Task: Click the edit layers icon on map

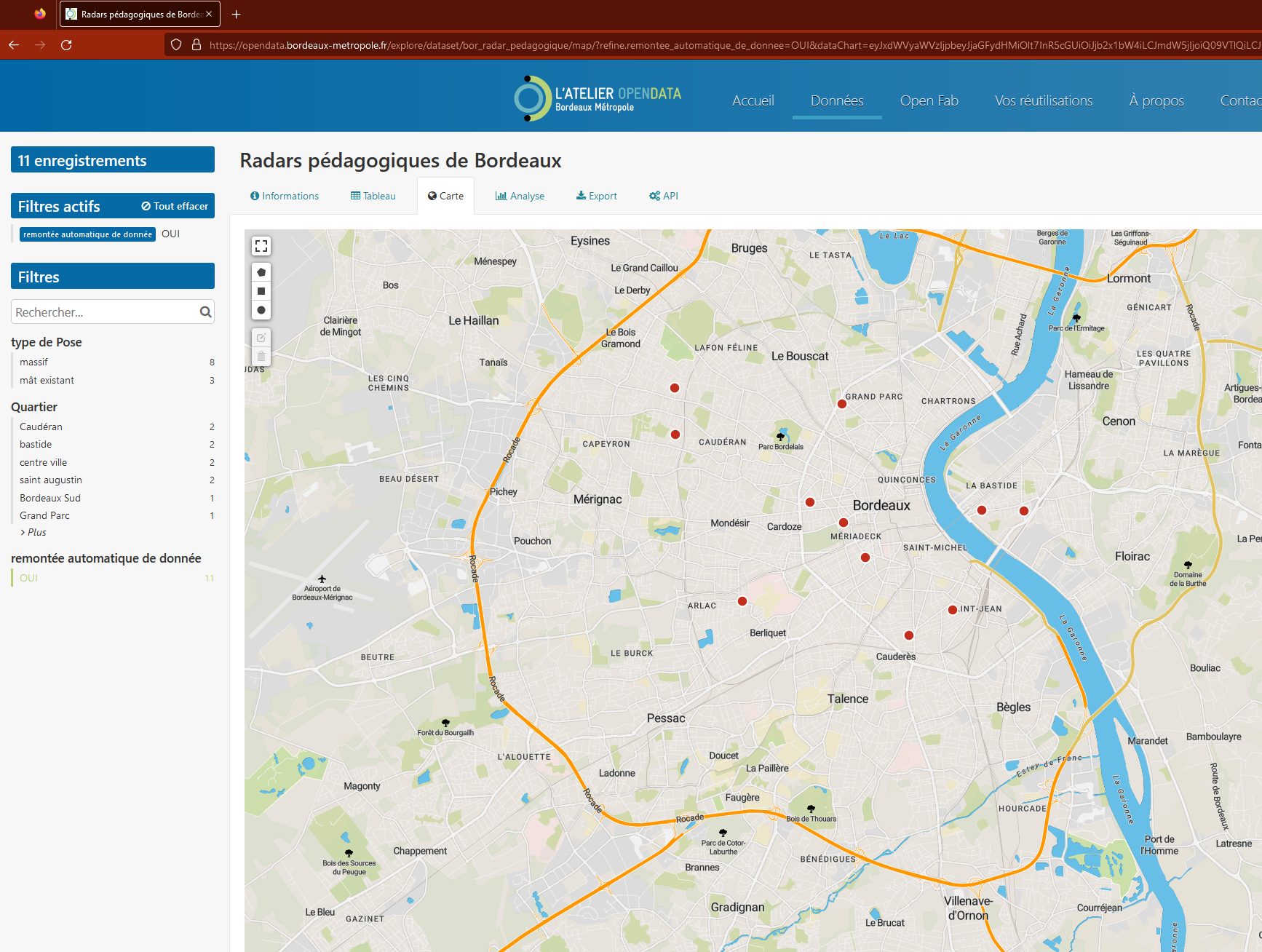Action: [x=261, y=338]
